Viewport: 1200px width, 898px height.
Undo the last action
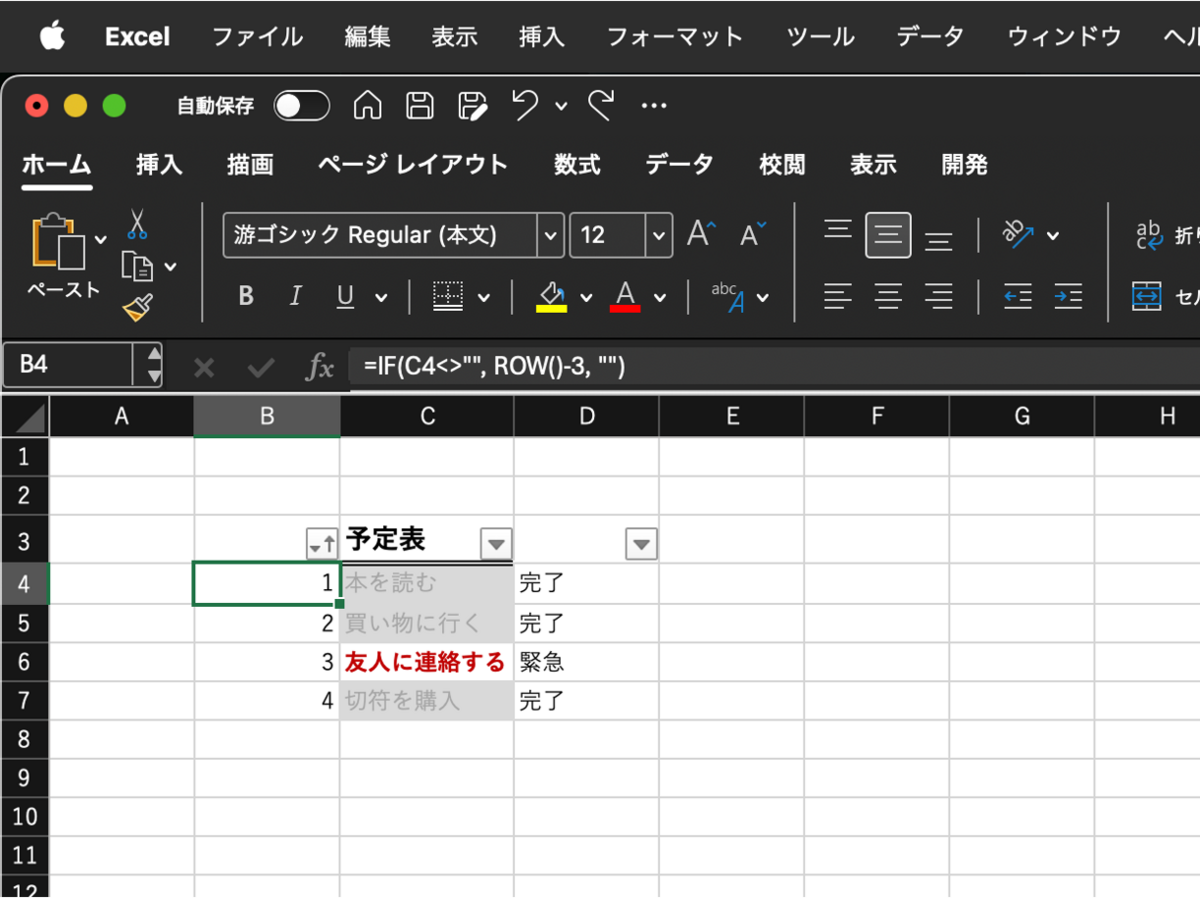click(x=526, y=105)
